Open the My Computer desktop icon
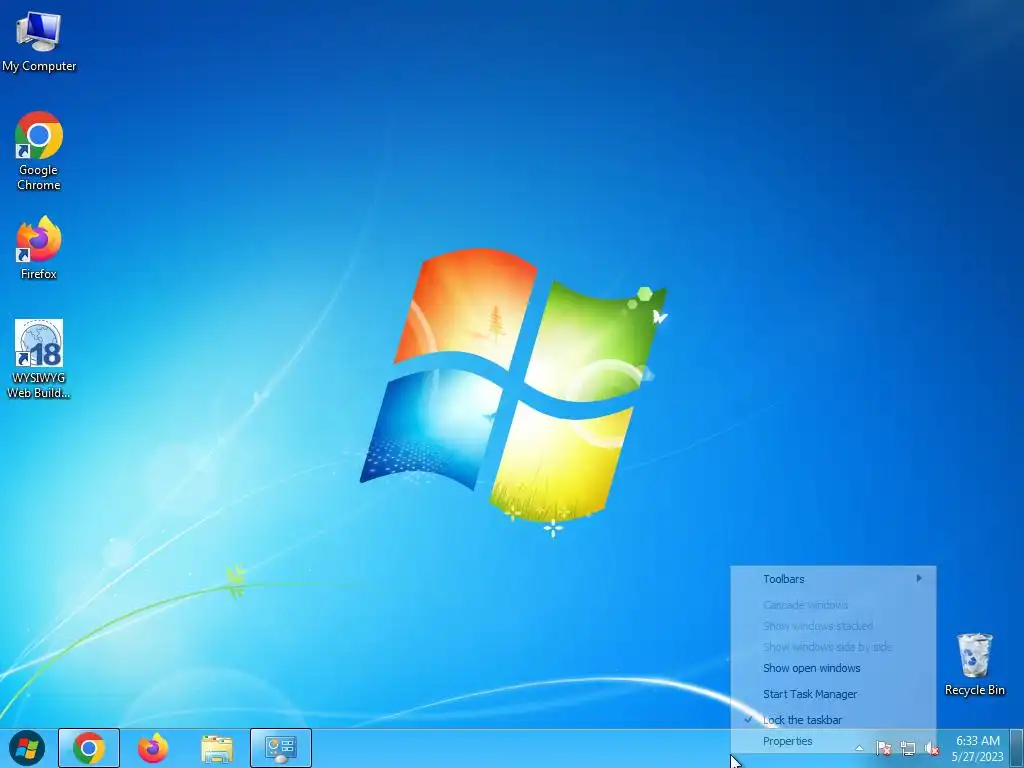Image resolution: width=1024 pixels, height=768 pixels. click(x=39, y=42)
